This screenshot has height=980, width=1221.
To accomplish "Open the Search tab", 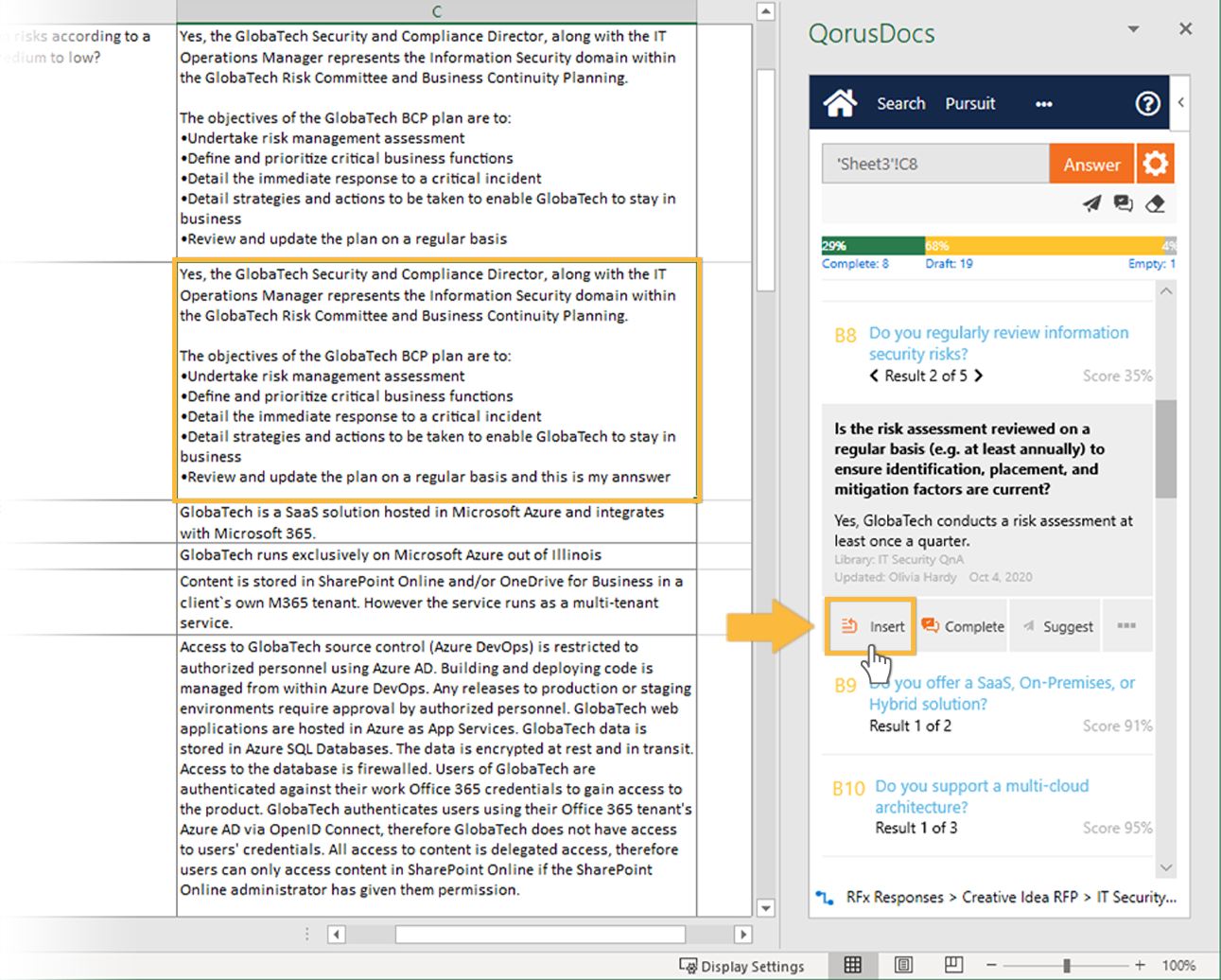I will click(x=900, y=104).
